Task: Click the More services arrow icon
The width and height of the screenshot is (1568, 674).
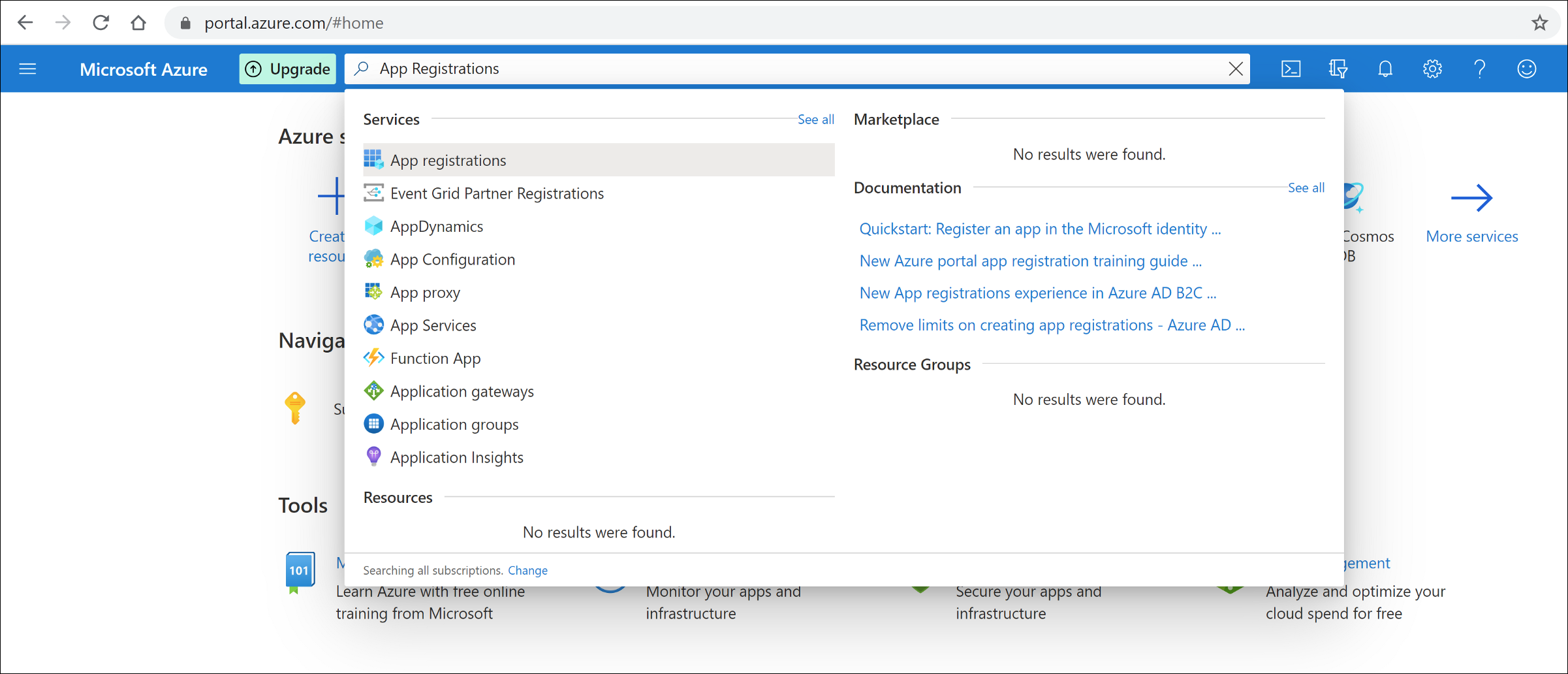Action: pos(1471,198)
